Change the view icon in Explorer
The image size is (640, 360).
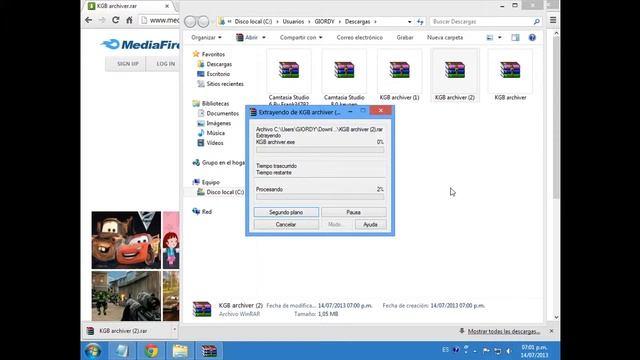pyautogui.click(x=490, y=38)
